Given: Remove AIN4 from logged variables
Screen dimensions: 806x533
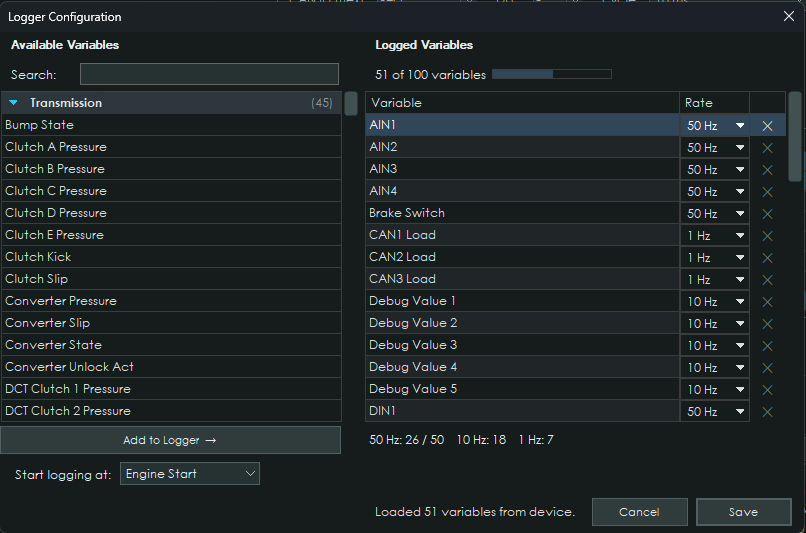Looking at the screenshot, I should click(x=767, y=192).
